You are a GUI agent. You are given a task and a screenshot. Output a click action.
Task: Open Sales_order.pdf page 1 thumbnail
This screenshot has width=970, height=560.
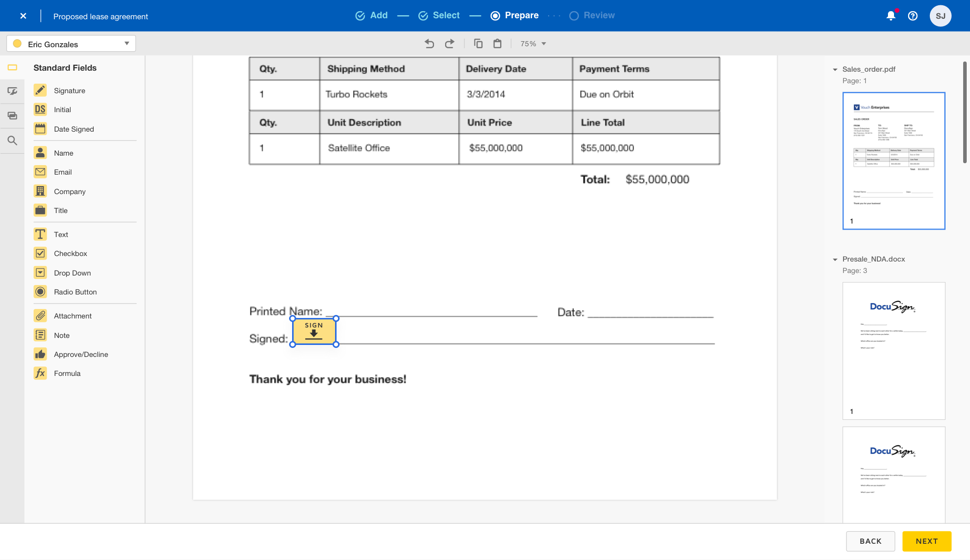[x=894, y=161]
